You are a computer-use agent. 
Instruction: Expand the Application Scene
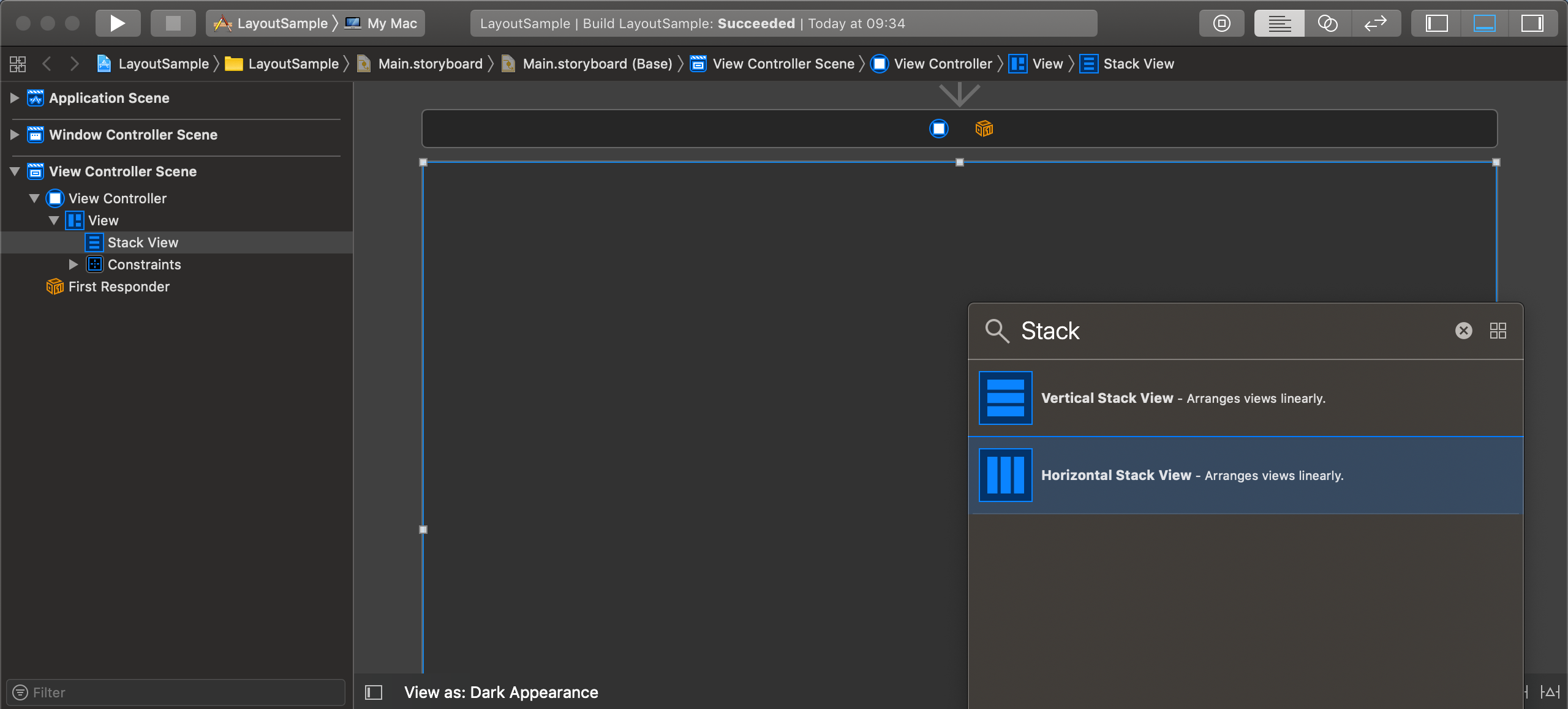[15, 98]
